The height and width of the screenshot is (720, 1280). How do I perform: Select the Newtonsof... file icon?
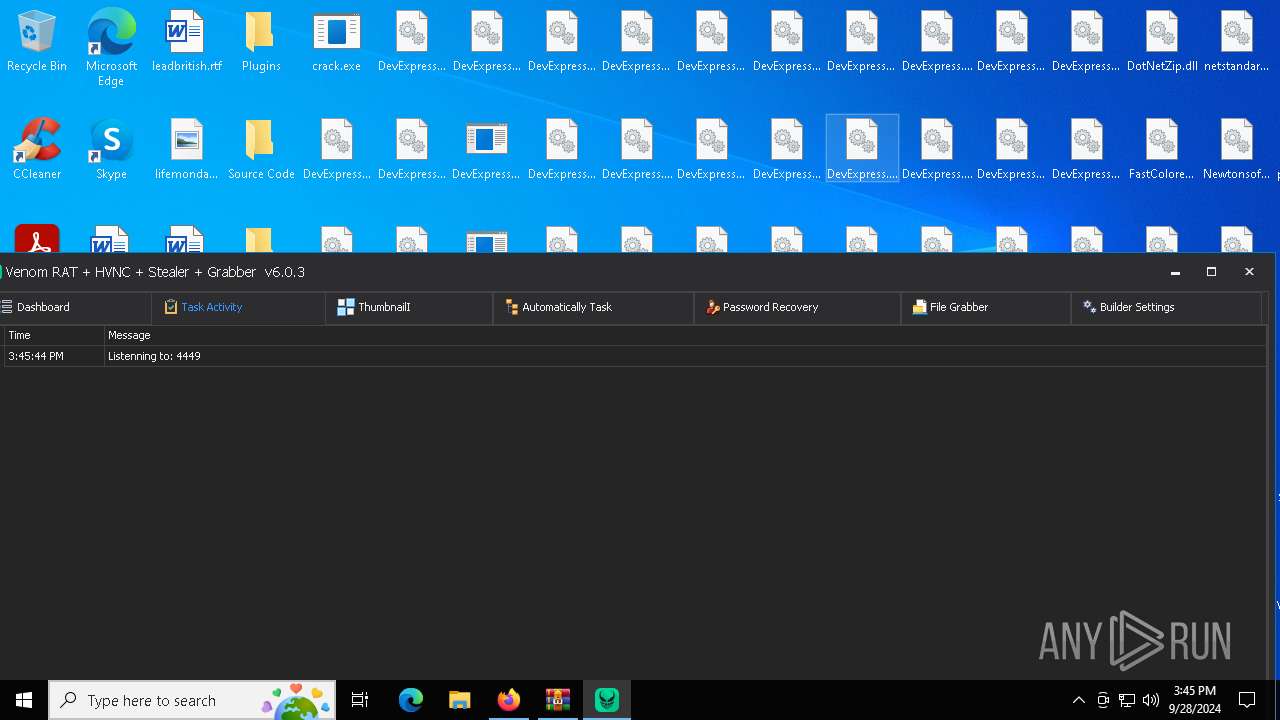(x=1237, y=150)
